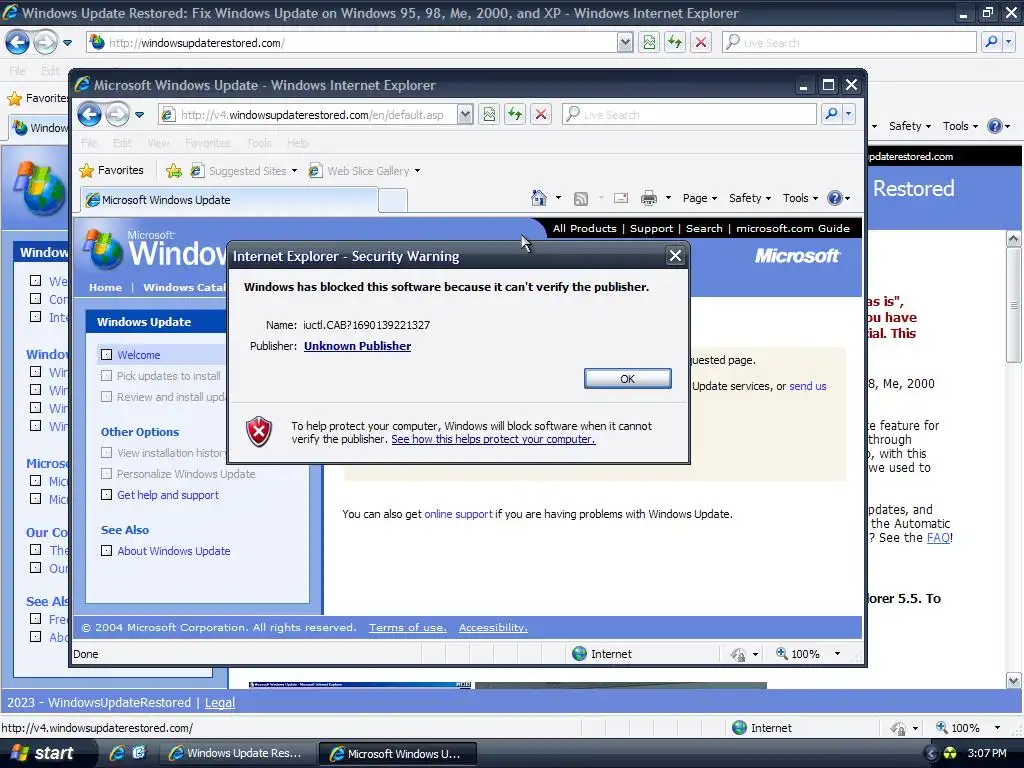This screenshot has width=1024, height=768.
Task: Open Accessibility footer link
Action: pyautogui.click(x=493, y=628)
